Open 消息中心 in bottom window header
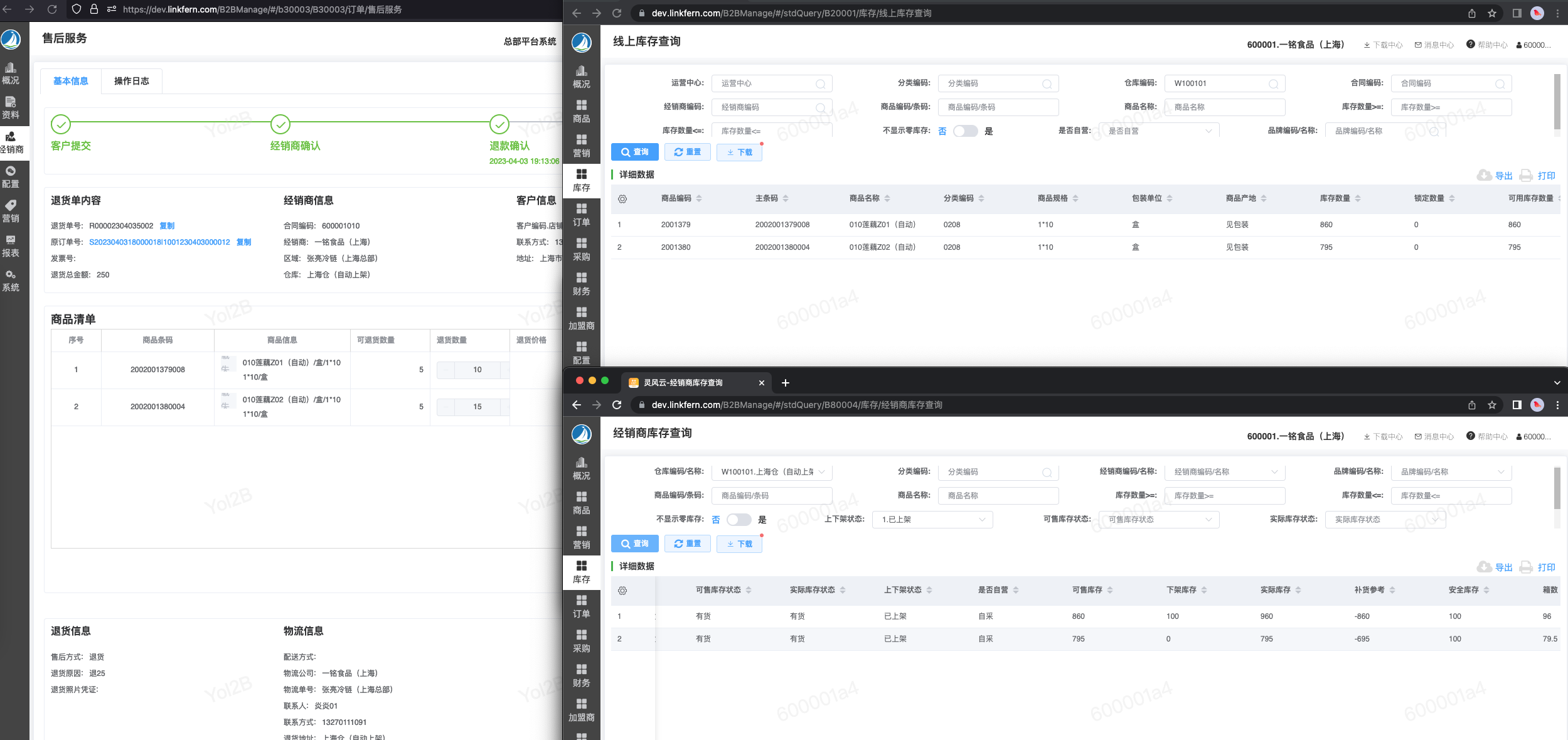This screenshot has height=740, width=1568. (1434, 436)
